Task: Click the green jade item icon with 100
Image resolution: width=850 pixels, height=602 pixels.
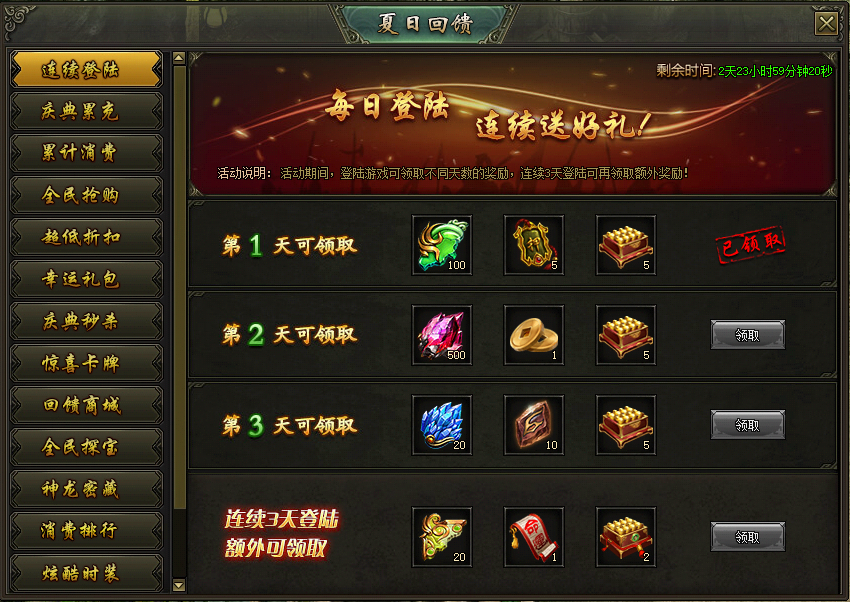Action: tap(442, 245)
